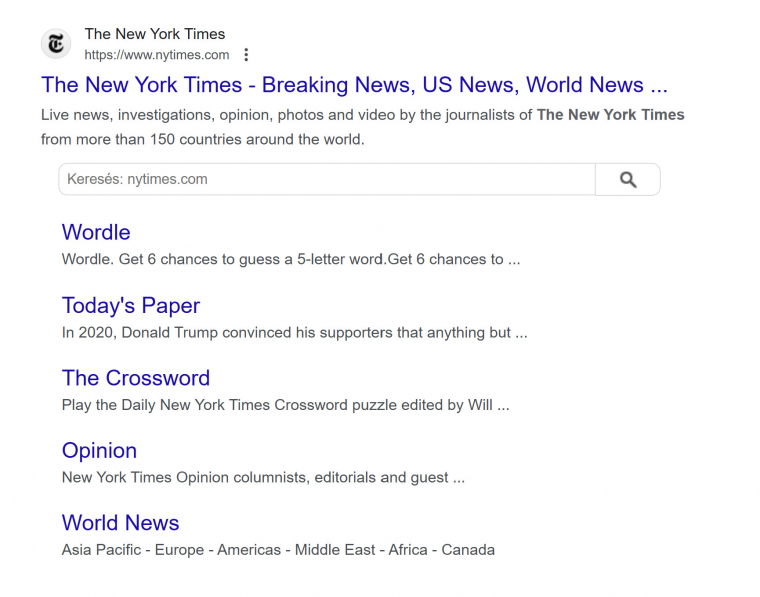Open the World News sitelink
The width and height of the screenshot is (760, 597).
coord(120,523)
